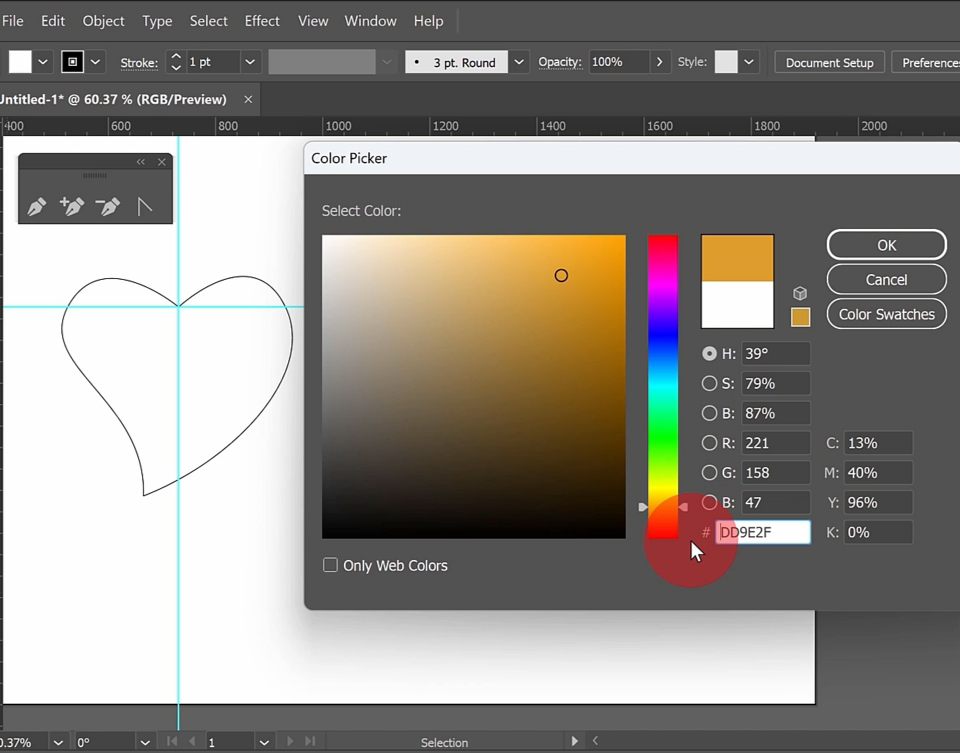Open the artboard number dropdown

[x=264, y=743]
